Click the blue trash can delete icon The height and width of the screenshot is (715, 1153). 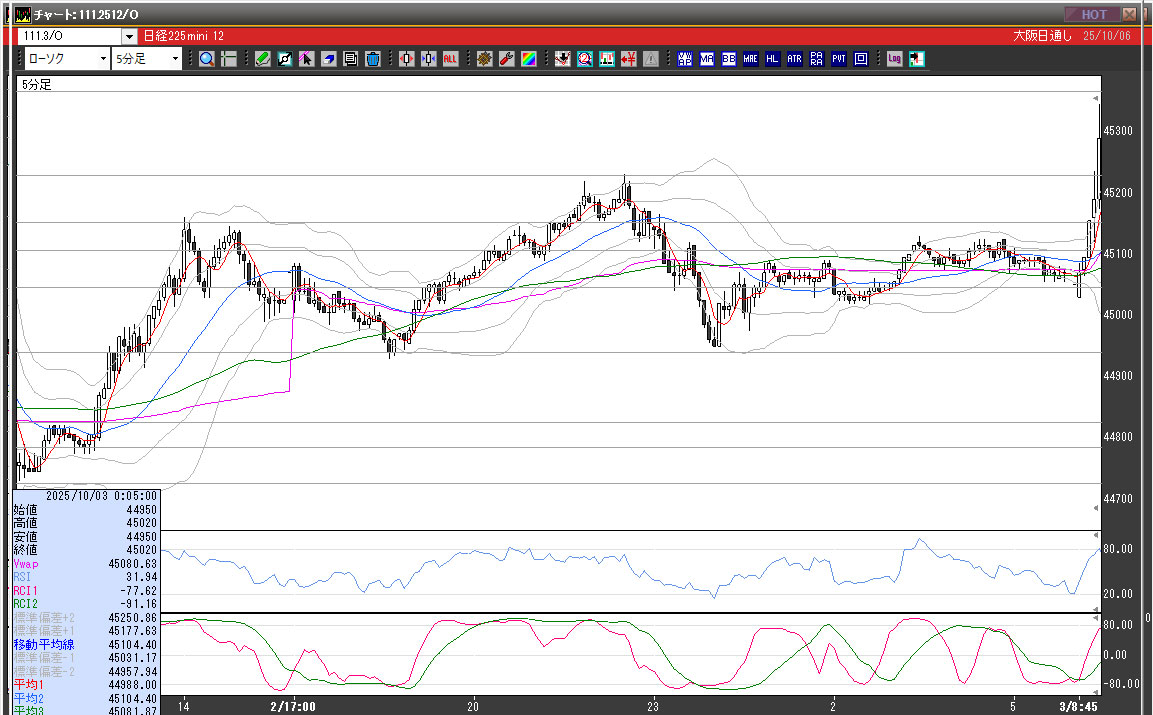pyautogui.click(x=372, y=59)
